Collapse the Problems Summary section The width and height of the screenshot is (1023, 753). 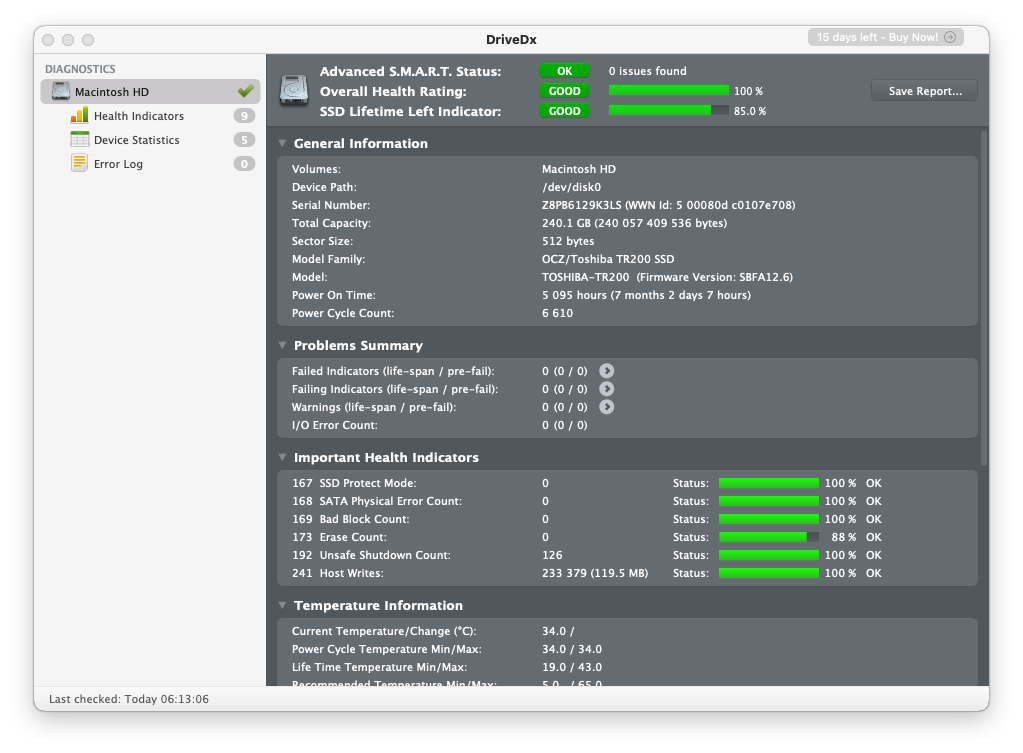[283, 346]
